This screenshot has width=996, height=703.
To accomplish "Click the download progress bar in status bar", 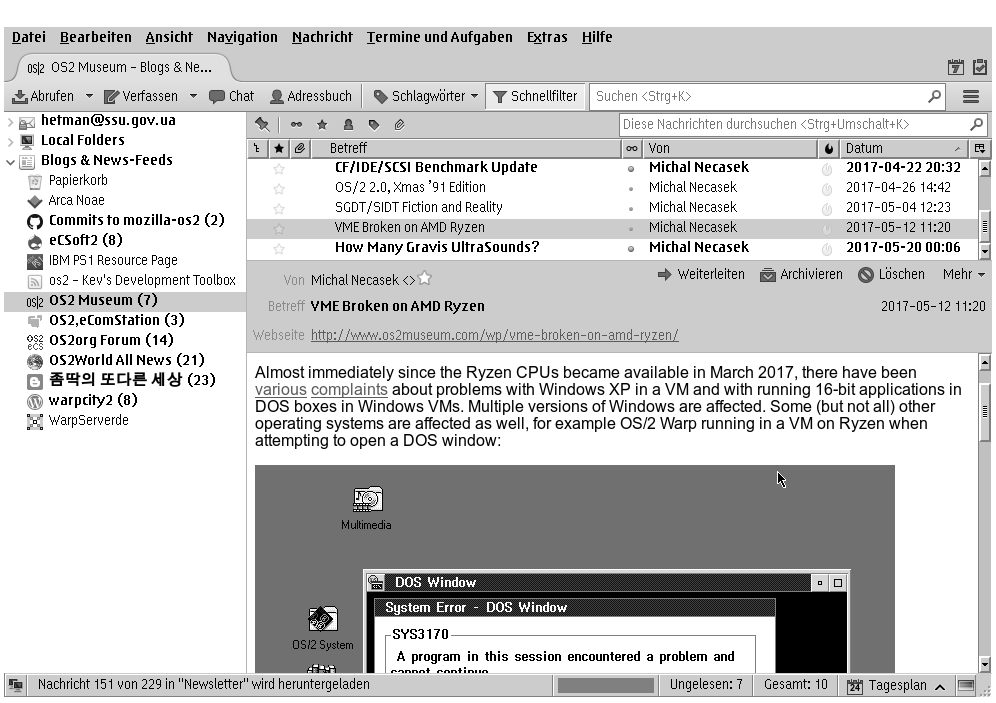I will click(606, 685).
